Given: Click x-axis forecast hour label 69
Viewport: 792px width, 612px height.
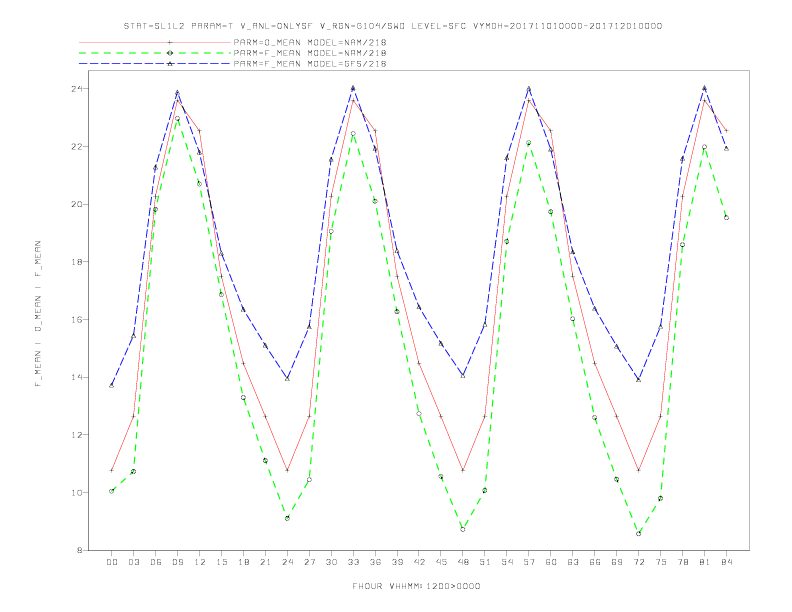Looking at the screenshot, I should pyautogui.click(x=617, y=562).
